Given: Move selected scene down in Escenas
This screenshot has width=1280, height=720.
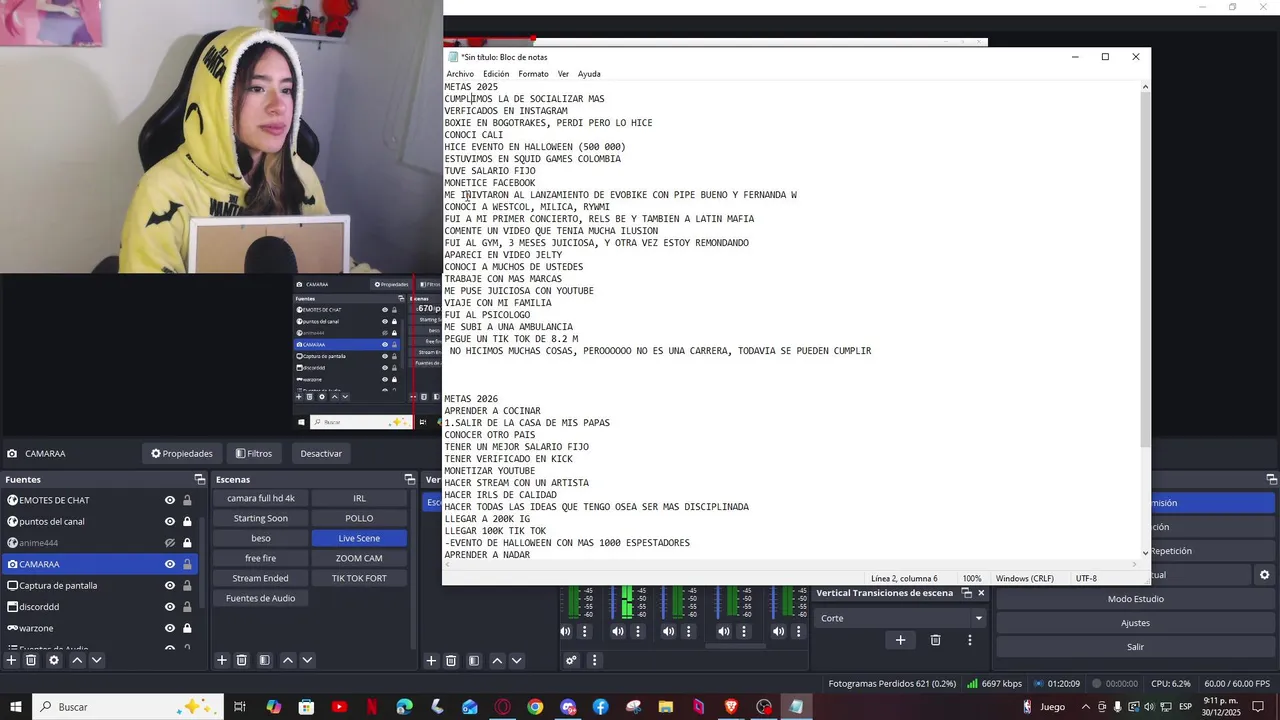Looking at the screenshot, I should [x=307, y=660].
